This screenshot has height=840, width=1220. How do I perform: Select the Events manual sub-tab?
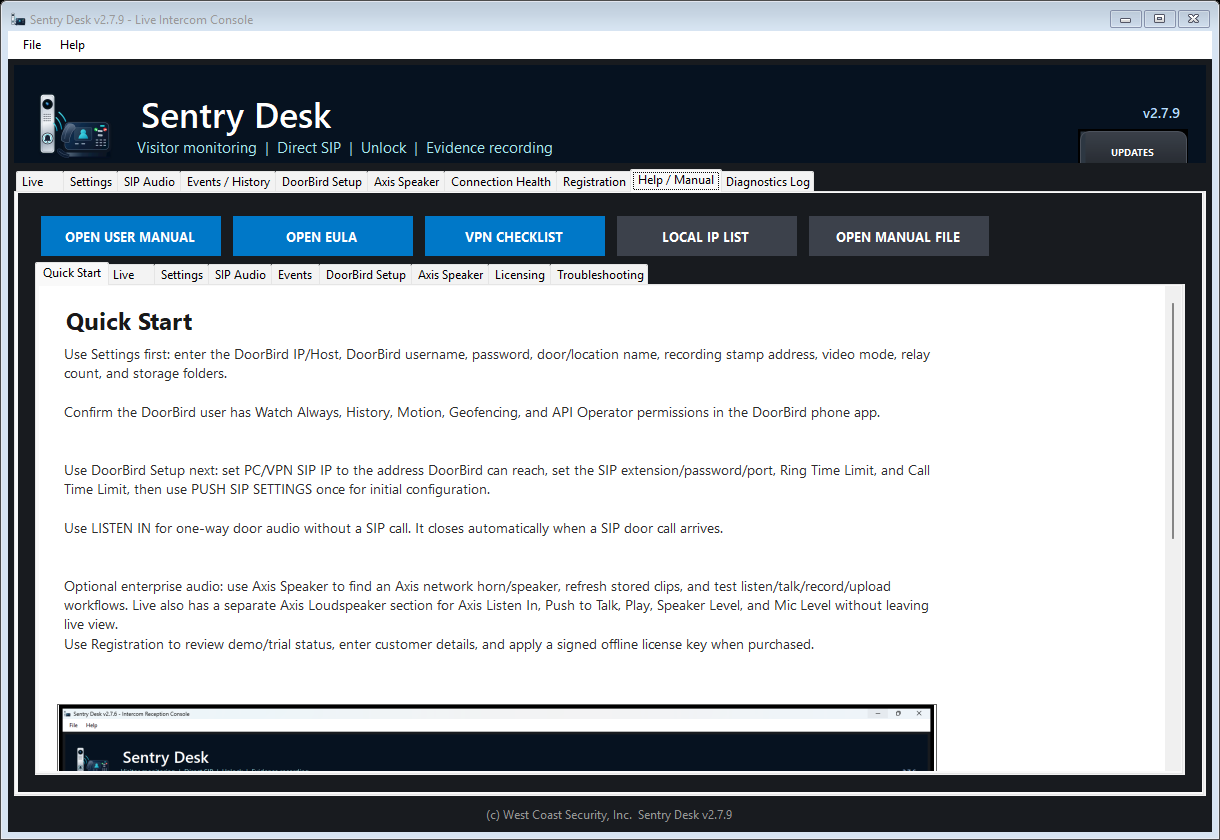[295, 275]
